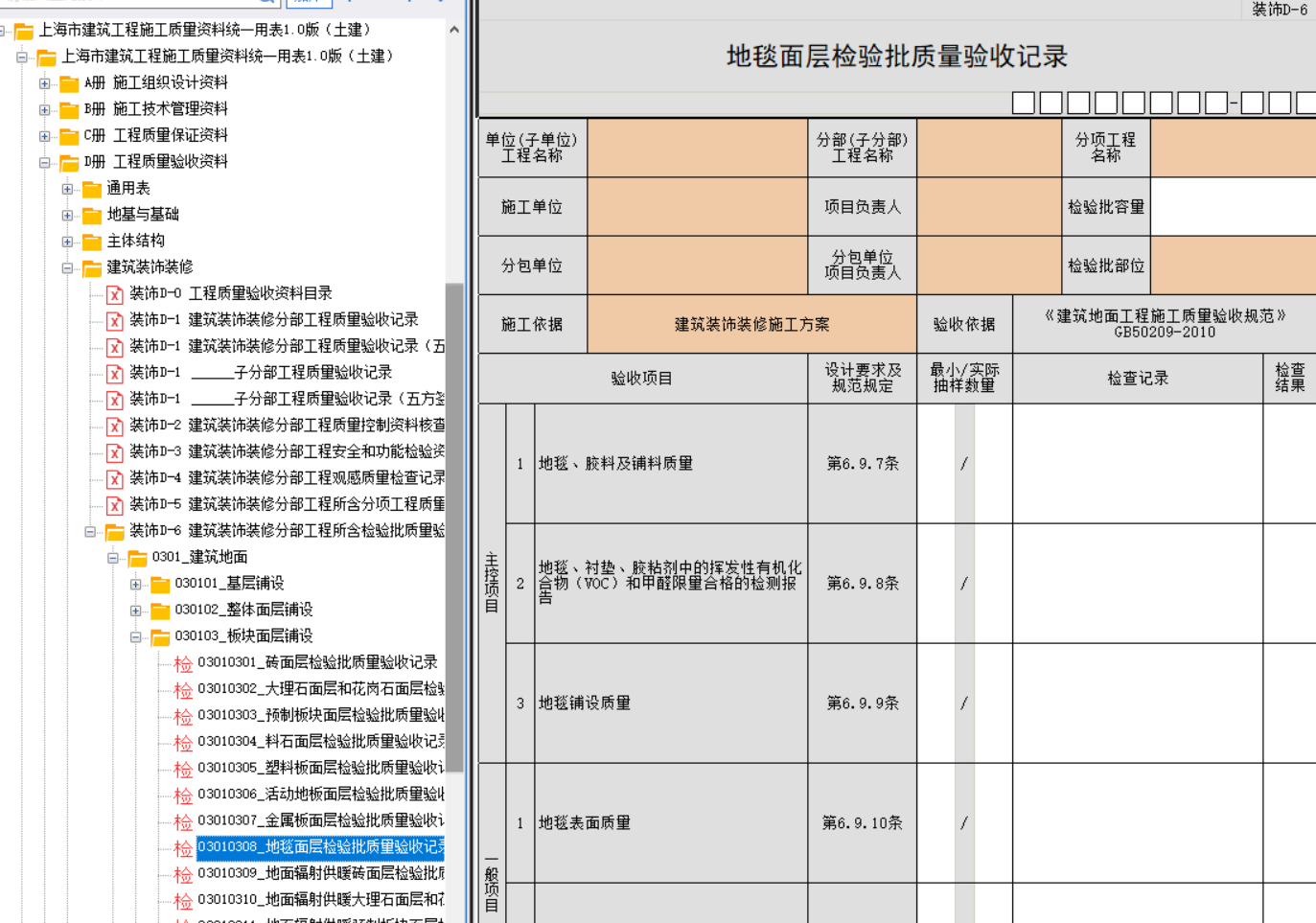Click the 第6.9.7条 cell

click(x=863, y=464)
